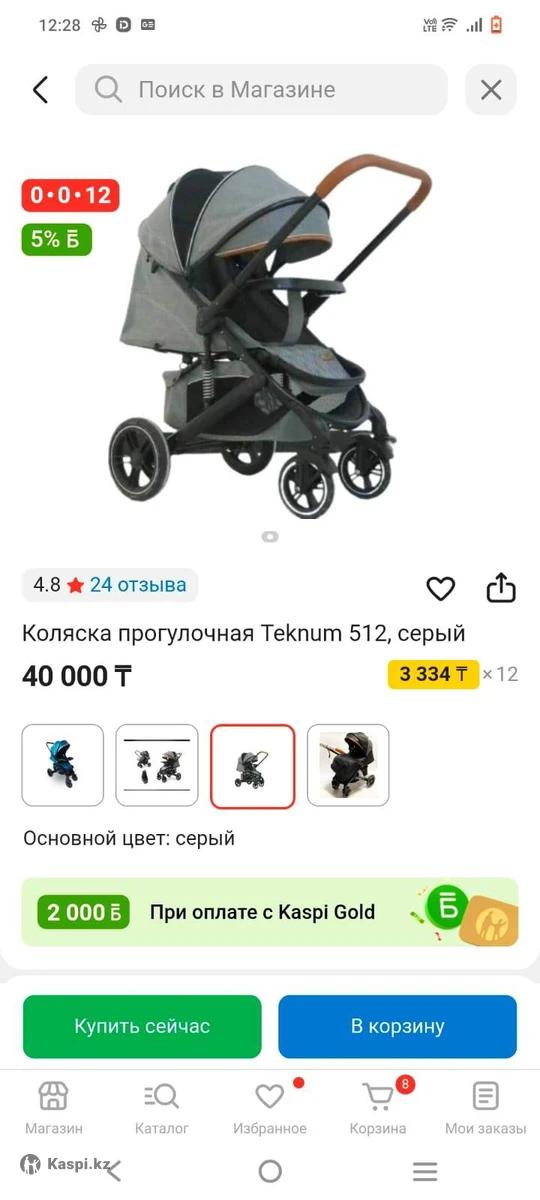This screenshot has height=1200, width=540.
Task: Open the 24 отзыва reviews link
Action: [138, 585]
